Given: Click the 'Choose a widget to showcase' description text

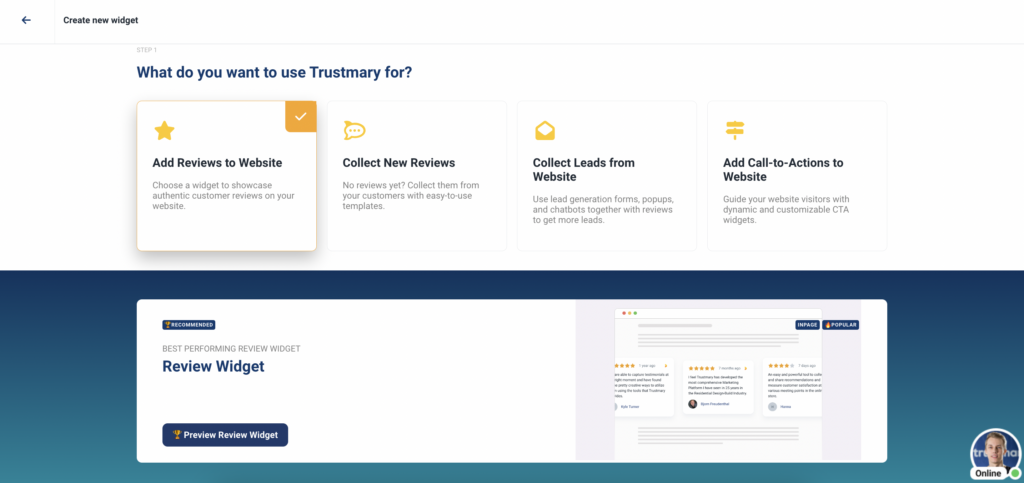Looking at the screenshot, I should 221,195.
